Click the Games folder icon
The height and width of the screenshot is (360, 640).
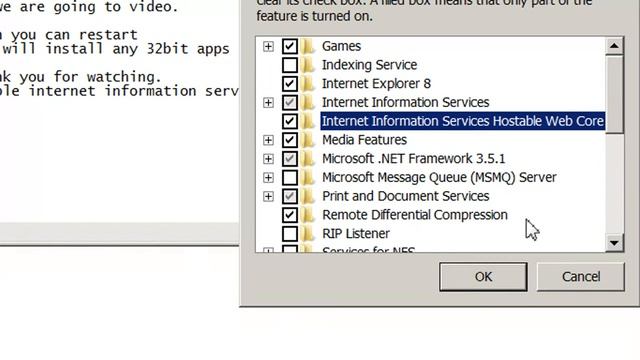tap(308, 46)
